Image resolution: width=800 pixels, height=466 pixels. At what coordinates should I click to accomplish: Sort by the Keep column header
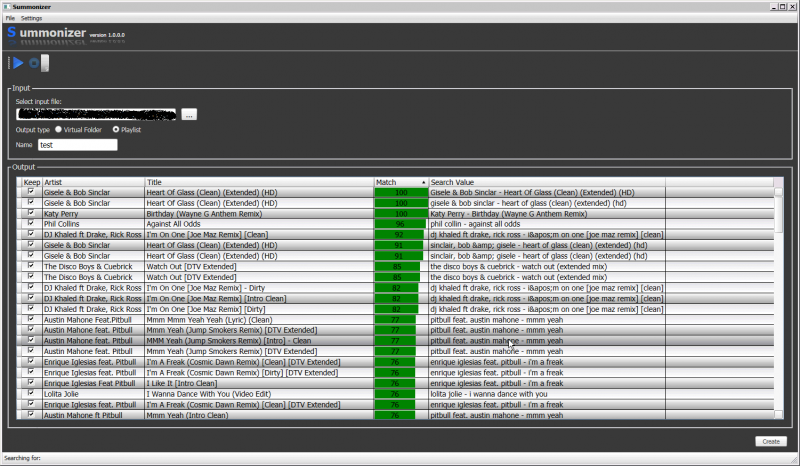coord(32,182)
